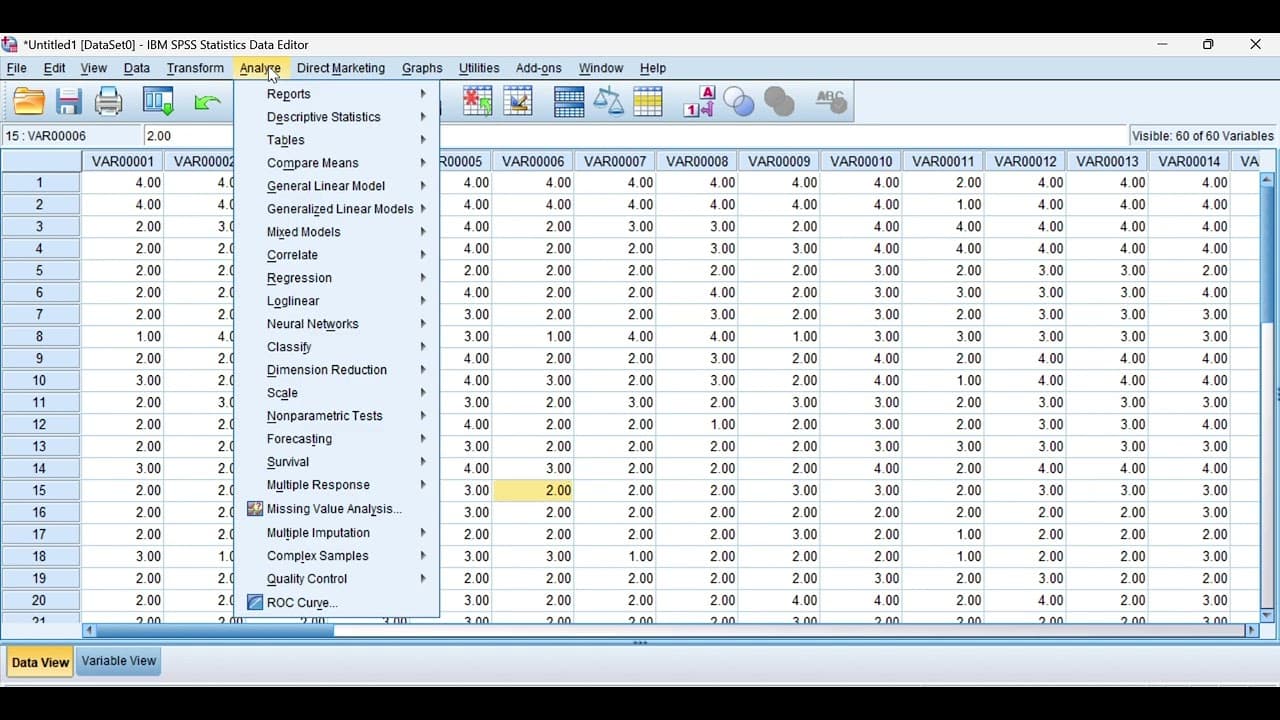Expand the Descriptive Statistics submenu
Image resolution: width=1280 pixels, height=720 pixels.
335,117
